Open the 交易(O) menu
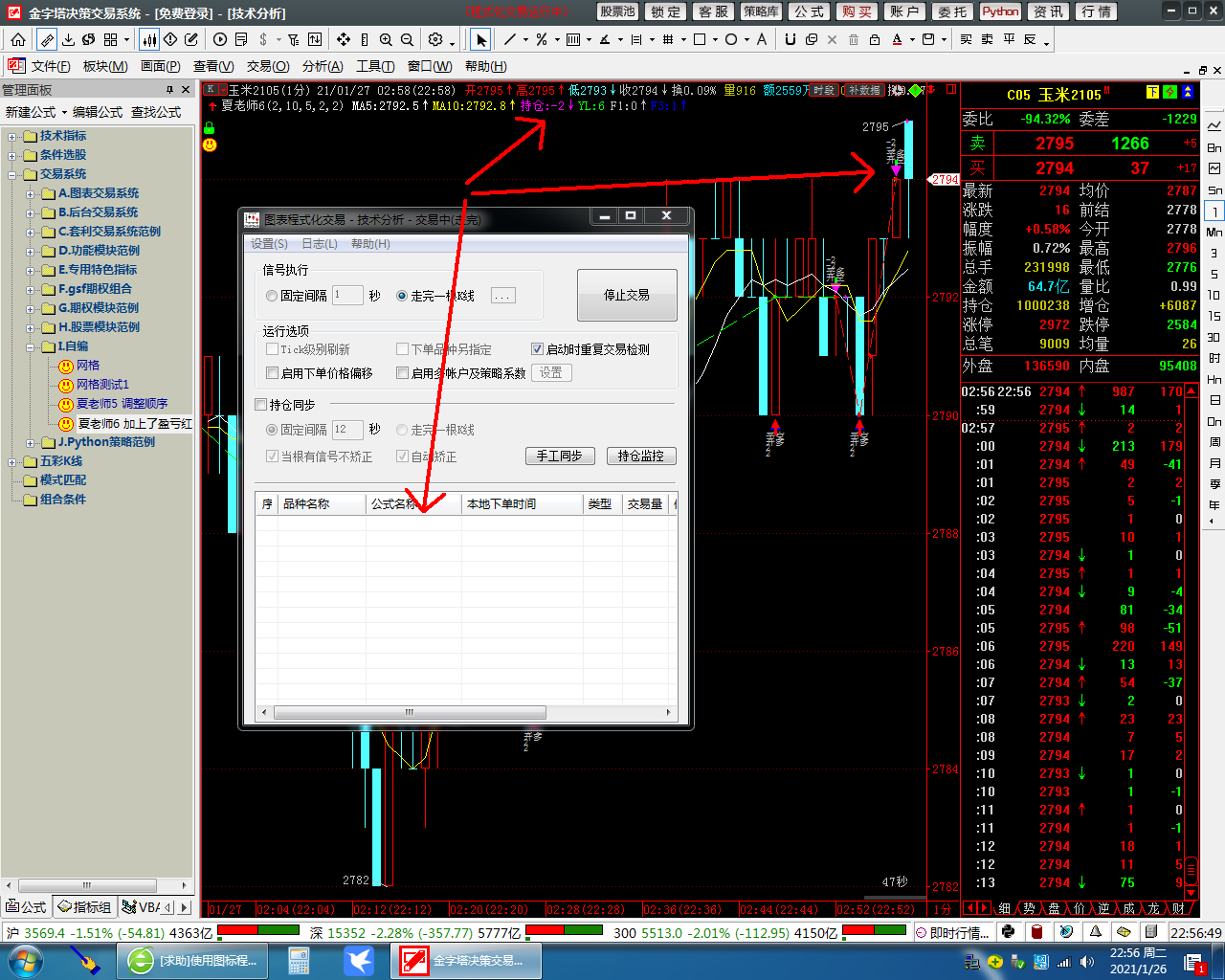The height and width of the screenshot is (980, 1225). (268, 66)
